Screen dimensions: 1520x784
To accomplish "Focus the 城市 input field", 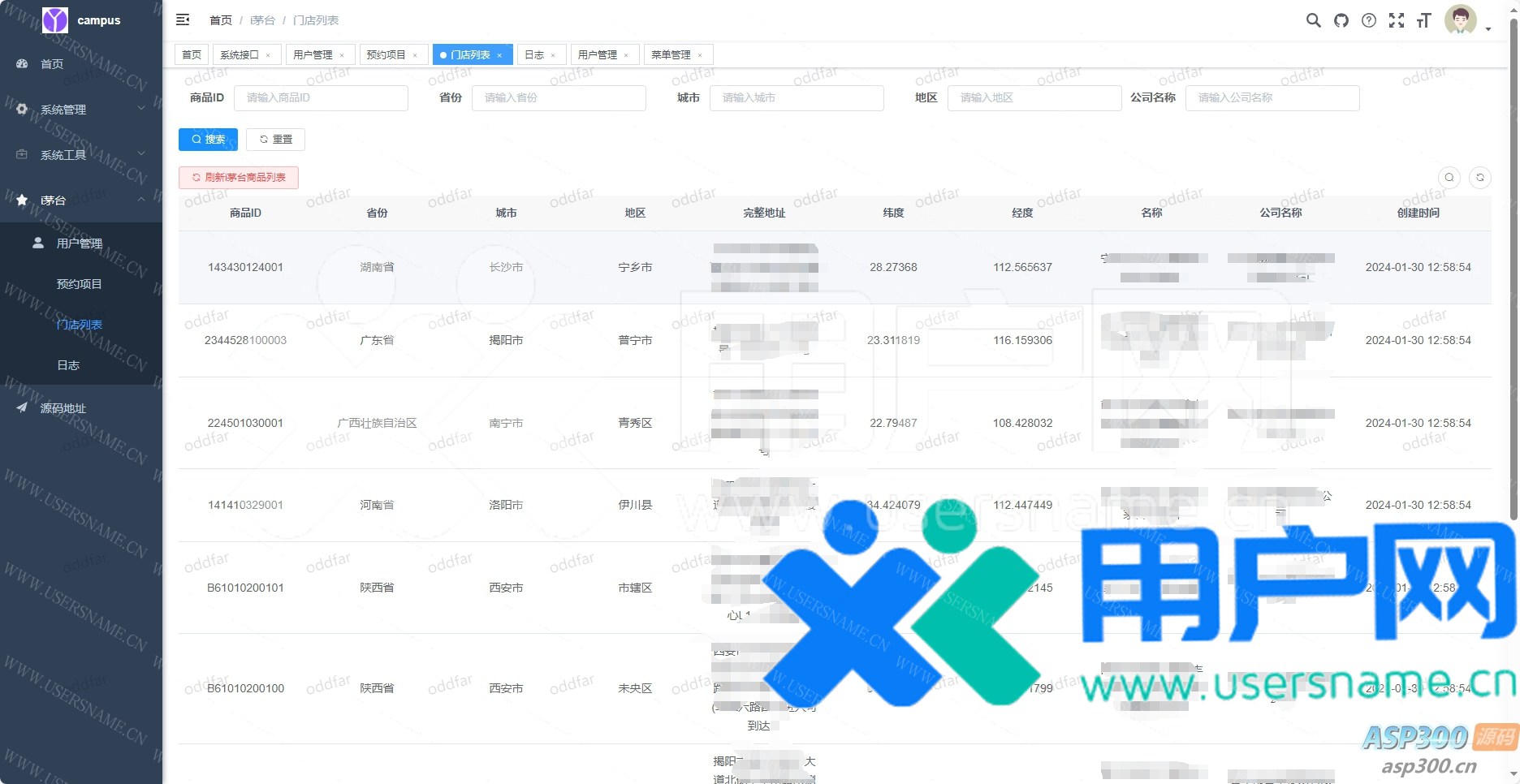I will click(x=797, y=97).
